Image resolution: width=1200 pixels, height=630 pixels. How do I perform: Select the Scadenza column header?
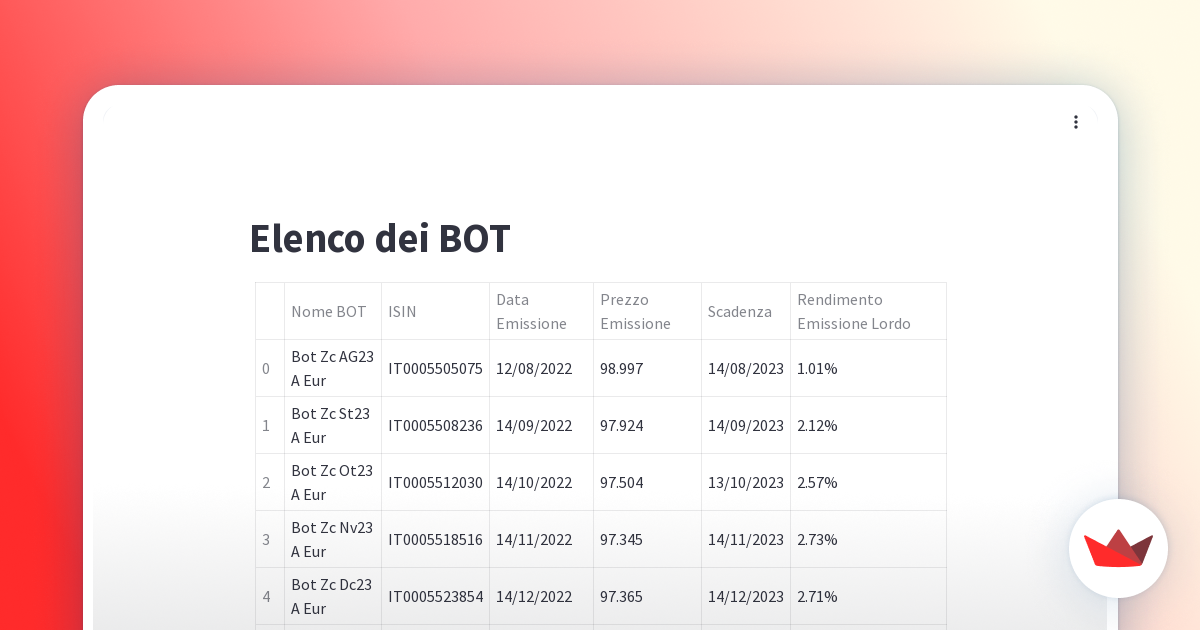pos(746,311)
